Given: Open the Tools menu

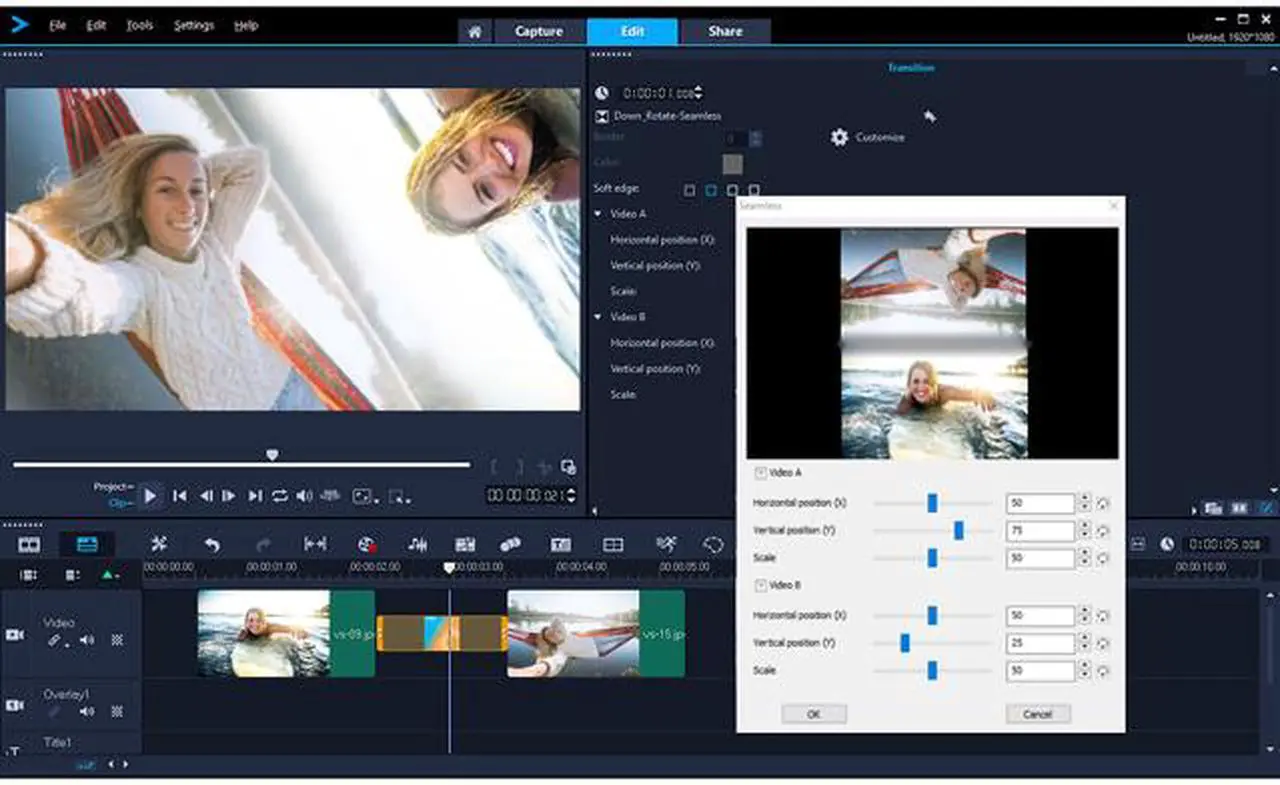Looking at the screenshot, I should click(139, 26).
